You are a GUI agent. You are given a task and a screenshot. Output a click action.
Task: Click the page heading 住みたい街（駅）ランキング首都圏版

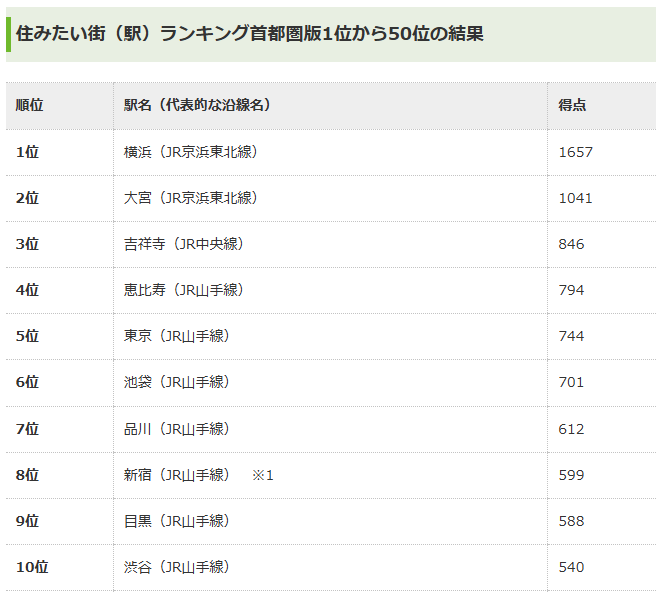click(x=250, y=33)
